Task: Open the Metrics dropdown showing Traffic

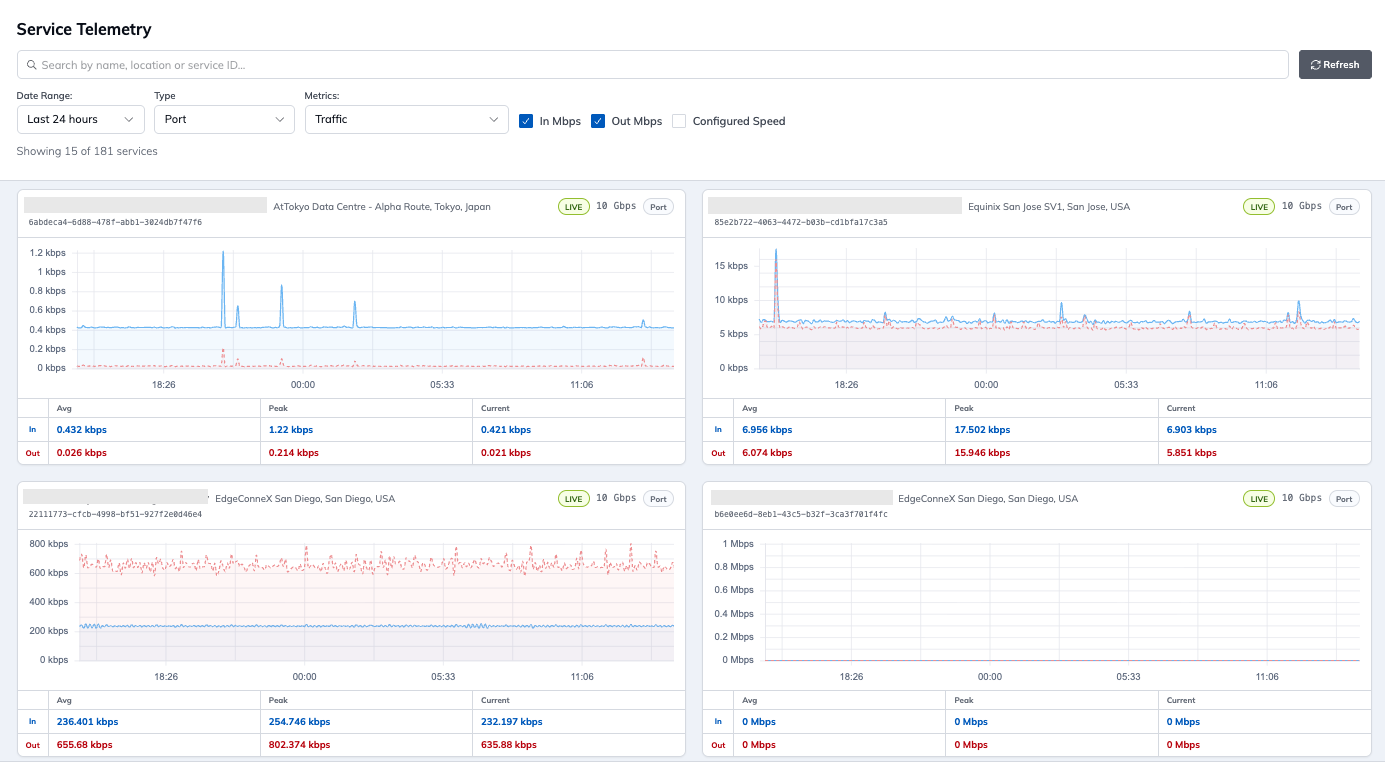Action: point(407,119)
